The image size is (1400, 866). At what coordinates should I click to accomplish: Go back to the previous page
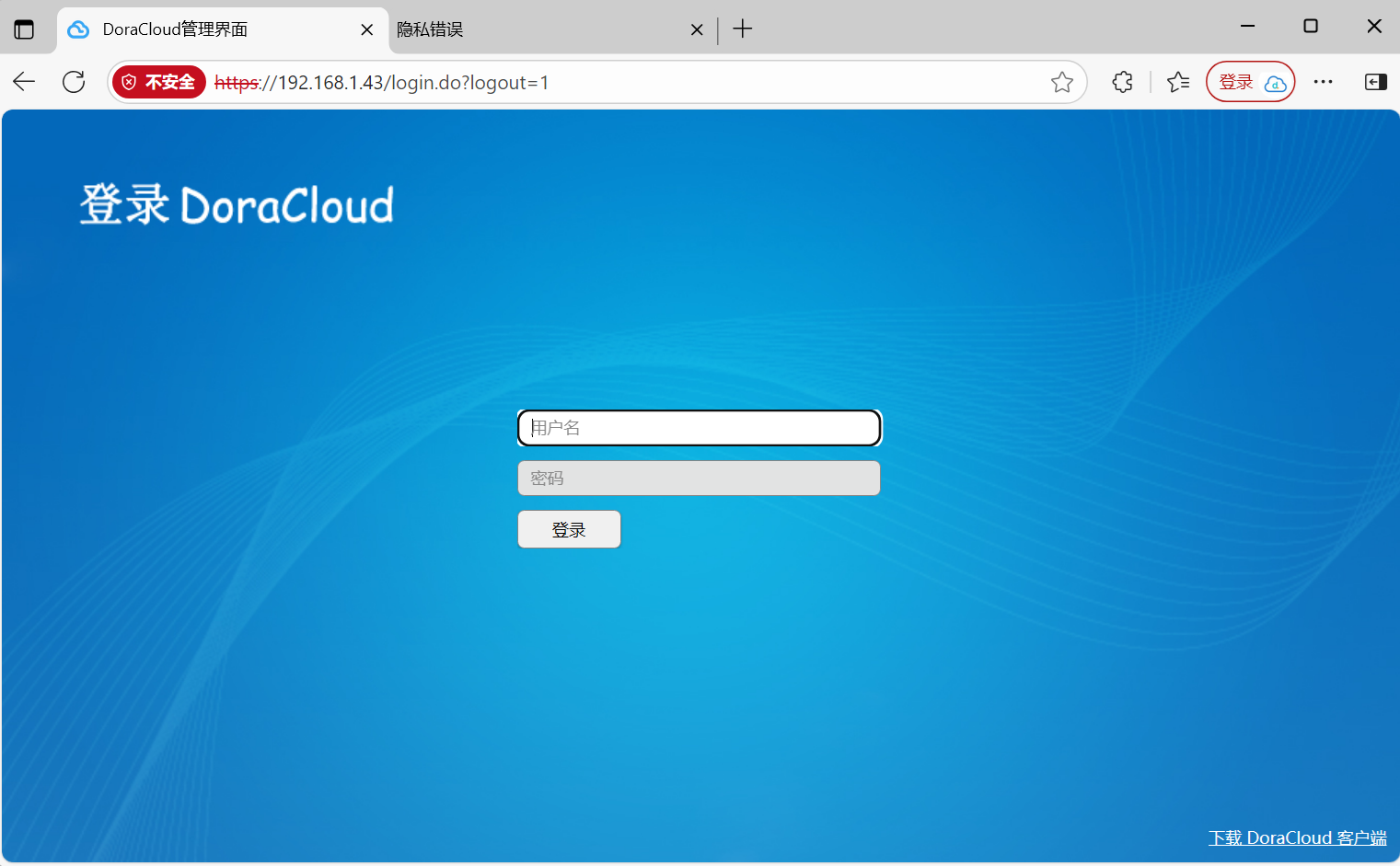[25, 82]
